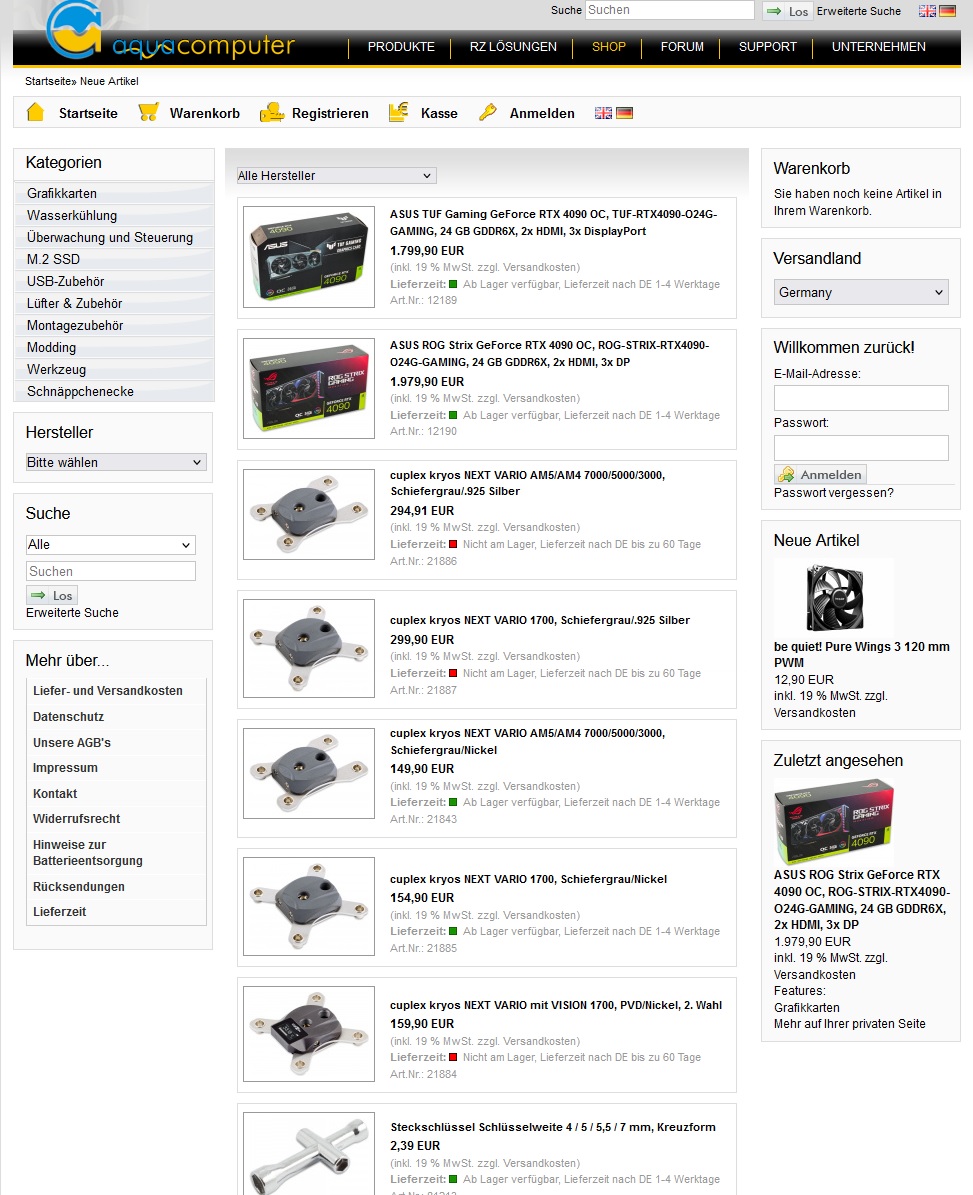Expand the Versandland Germany dropdown
Image resolution: width=973 pixels, height=1195 pixels.
pyautogui.click(x=861, y=292)
